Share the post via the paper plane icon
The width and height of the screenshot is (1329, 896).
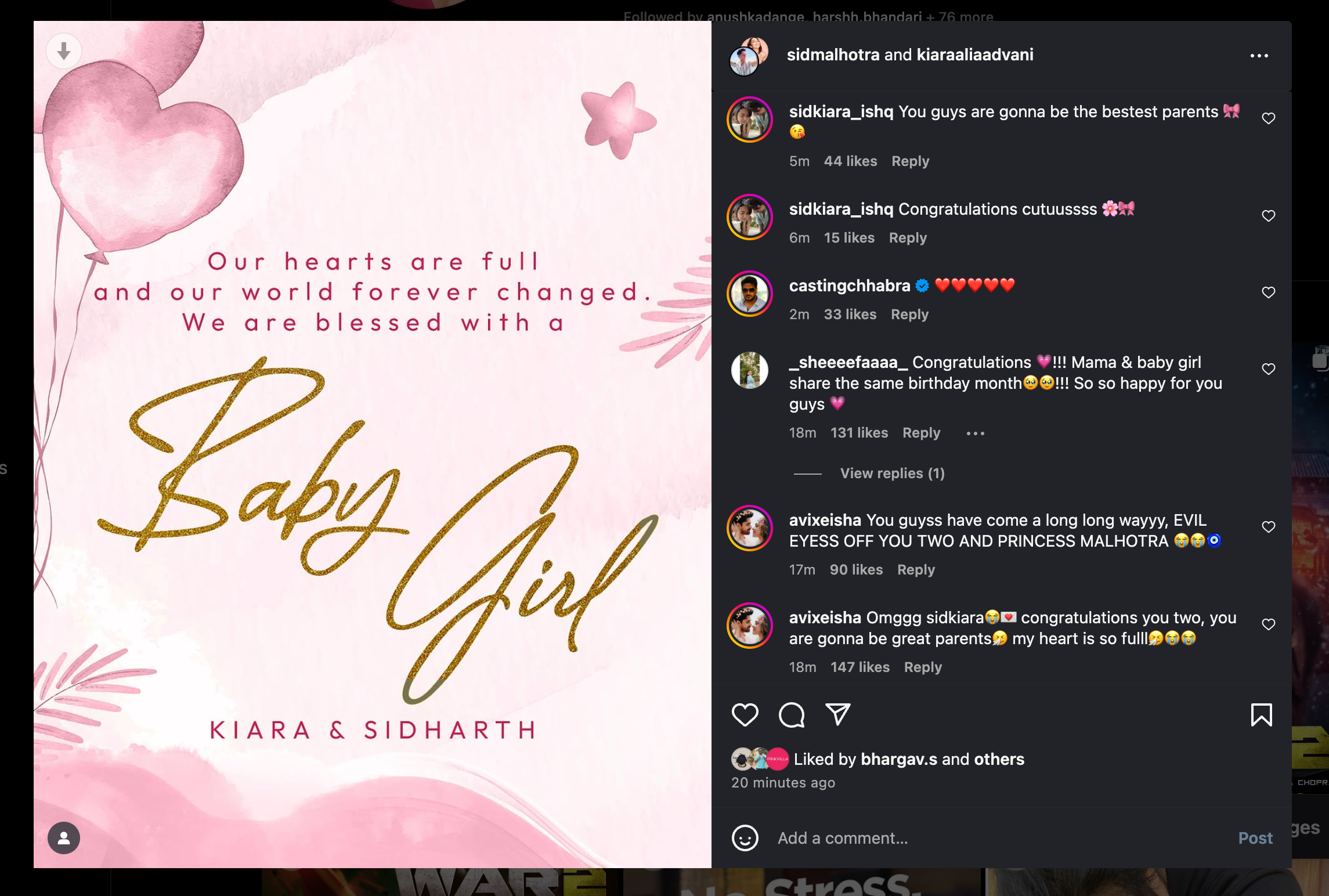coord(837,714)
